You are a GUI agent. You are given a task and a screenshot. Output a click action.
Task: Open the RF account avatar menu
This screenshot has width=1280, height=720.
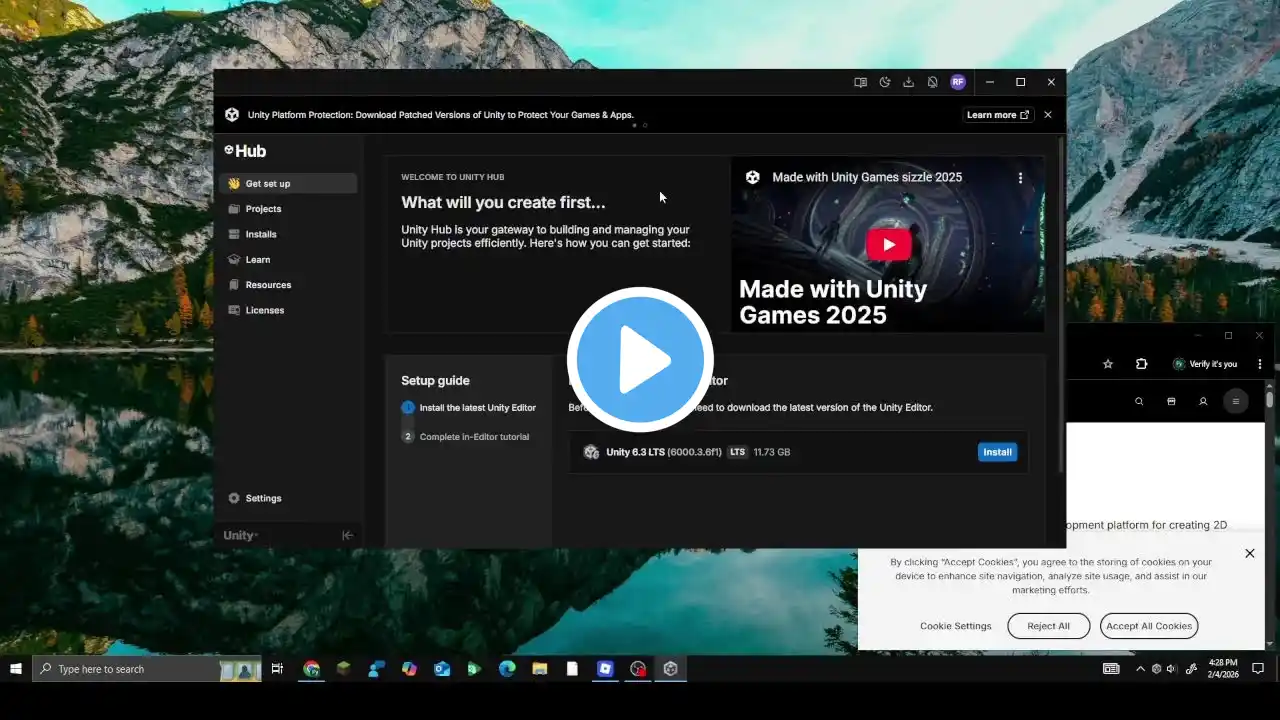coord(958,82)
